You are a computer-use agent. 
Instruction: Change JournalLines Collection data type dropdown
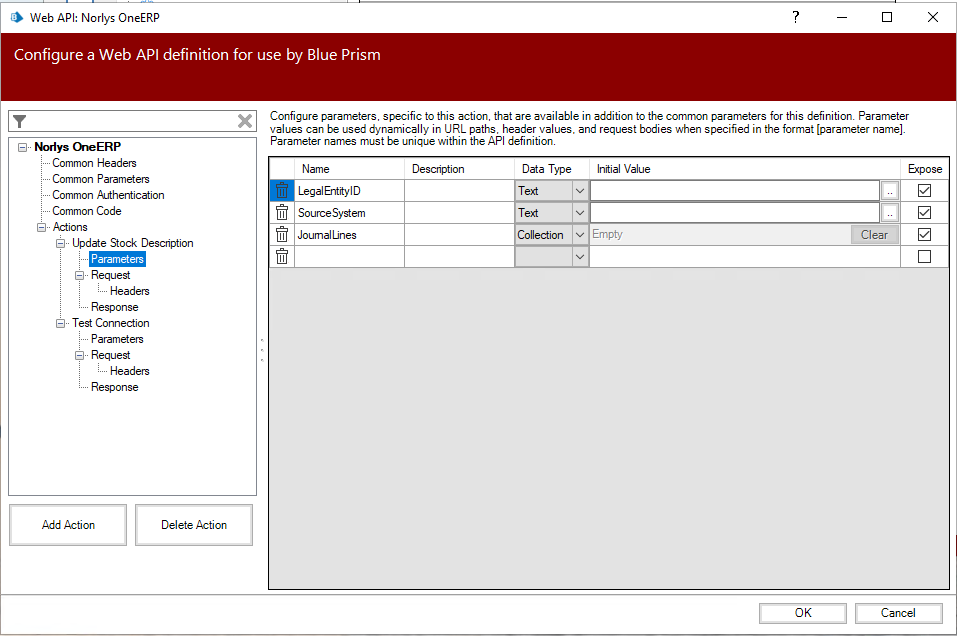tap(579, 235)
